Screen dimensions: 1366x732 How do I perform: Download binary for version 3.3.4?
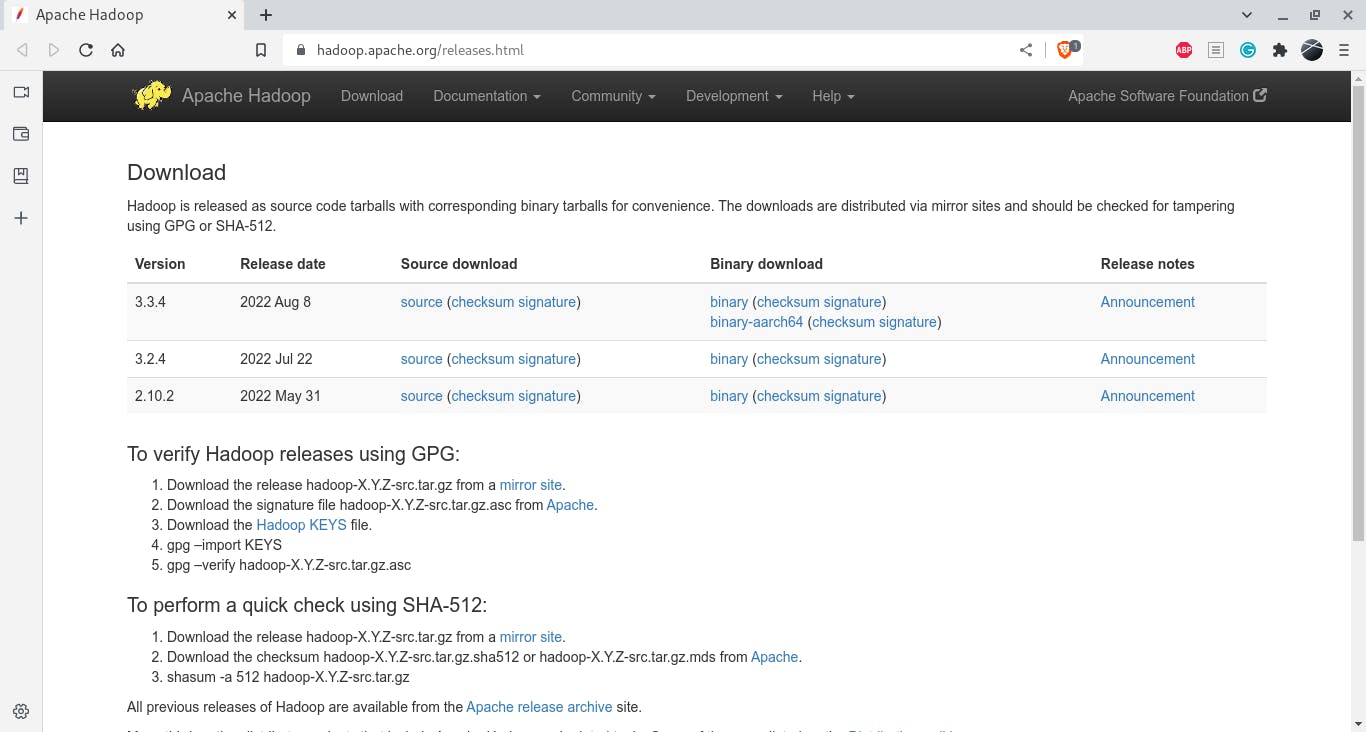(x=729, y=302)
